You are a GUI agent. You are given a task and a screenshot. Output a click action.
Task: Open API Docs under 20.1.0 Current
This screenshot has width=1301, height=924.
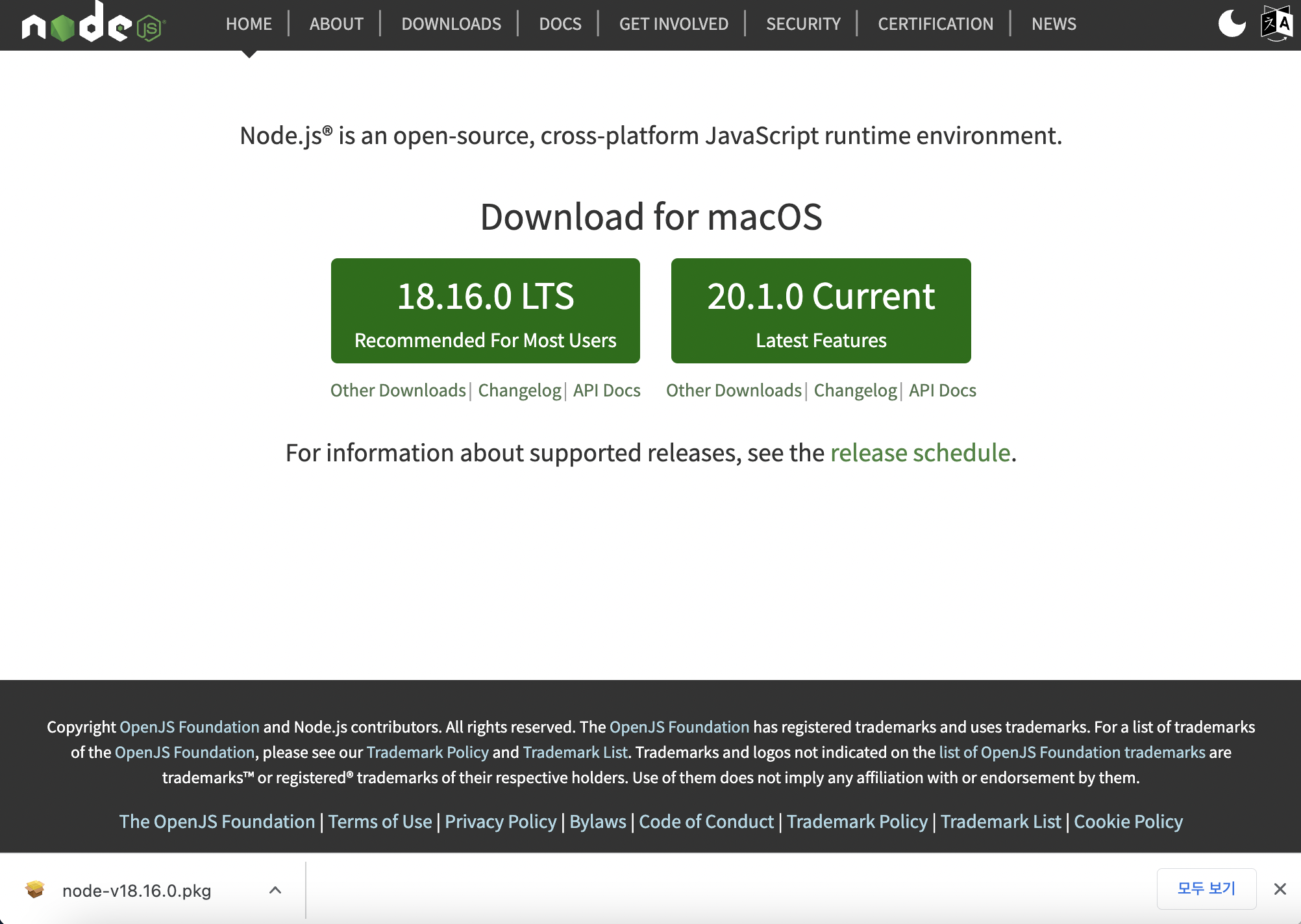(x=942, y=391)
